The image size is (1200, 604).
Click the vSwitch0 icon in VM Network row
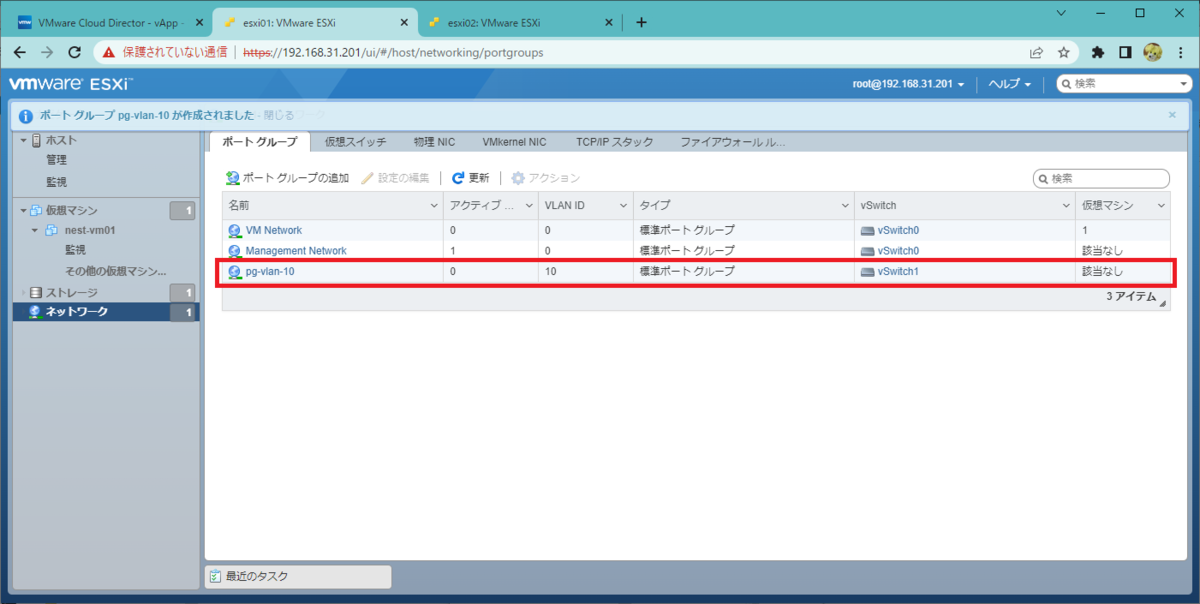point(867,230)
